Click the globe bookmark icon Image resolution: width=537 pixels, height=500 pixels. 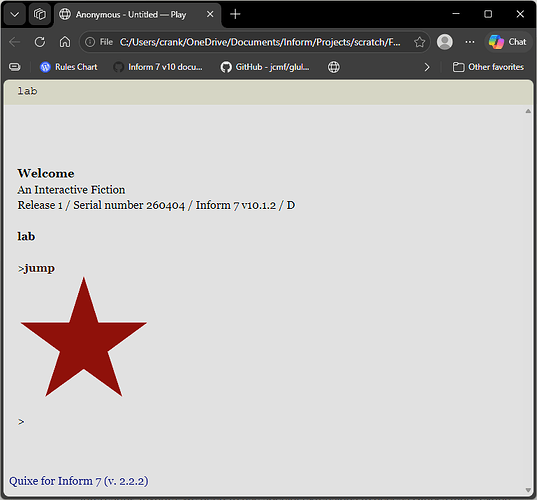pyautogui.click(x=334, y=67)
